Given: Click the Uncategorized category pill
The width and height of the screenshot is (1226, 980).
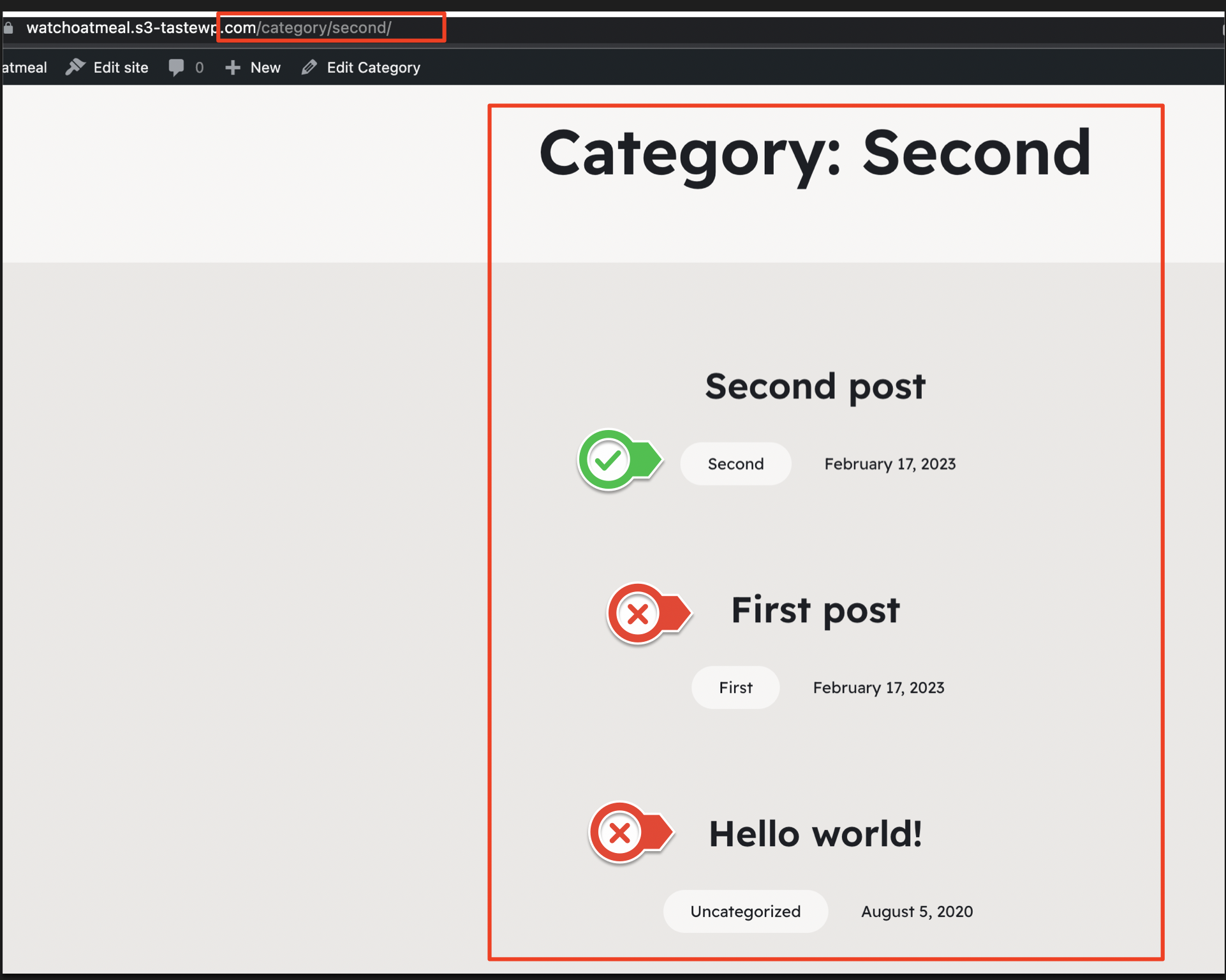Looking at the screenshot, I should tap(745, 911).
